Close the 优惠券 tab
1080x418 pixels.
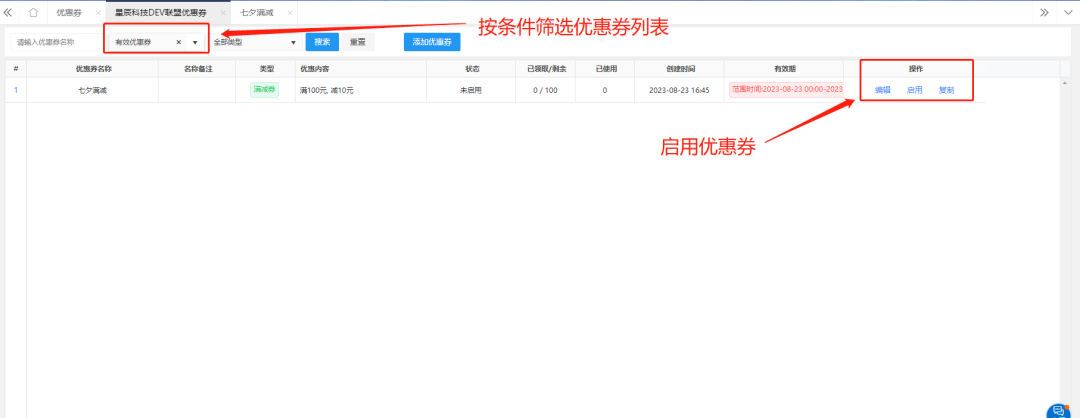click(97, 13)
